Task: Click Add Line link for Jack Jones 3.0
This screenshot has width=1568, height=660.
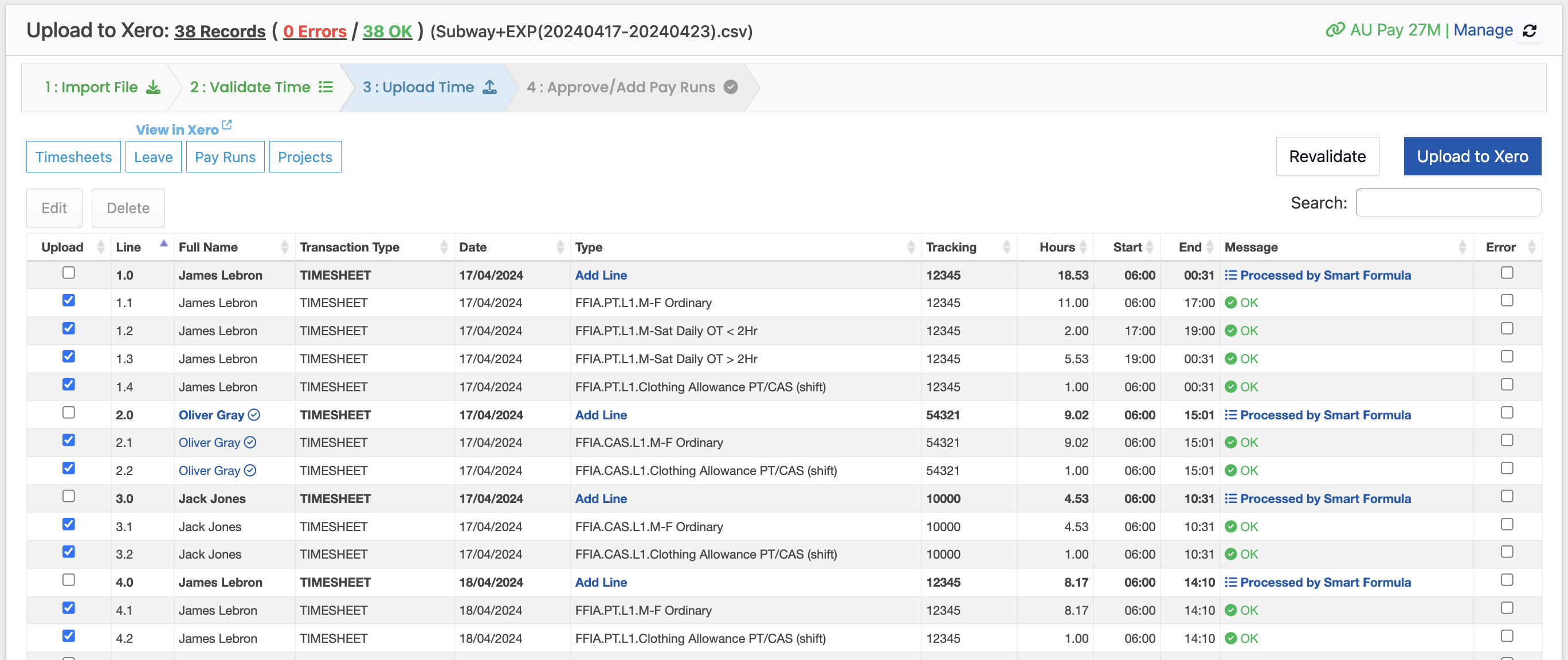Action: pyautogui.click(x=600, y=499)
